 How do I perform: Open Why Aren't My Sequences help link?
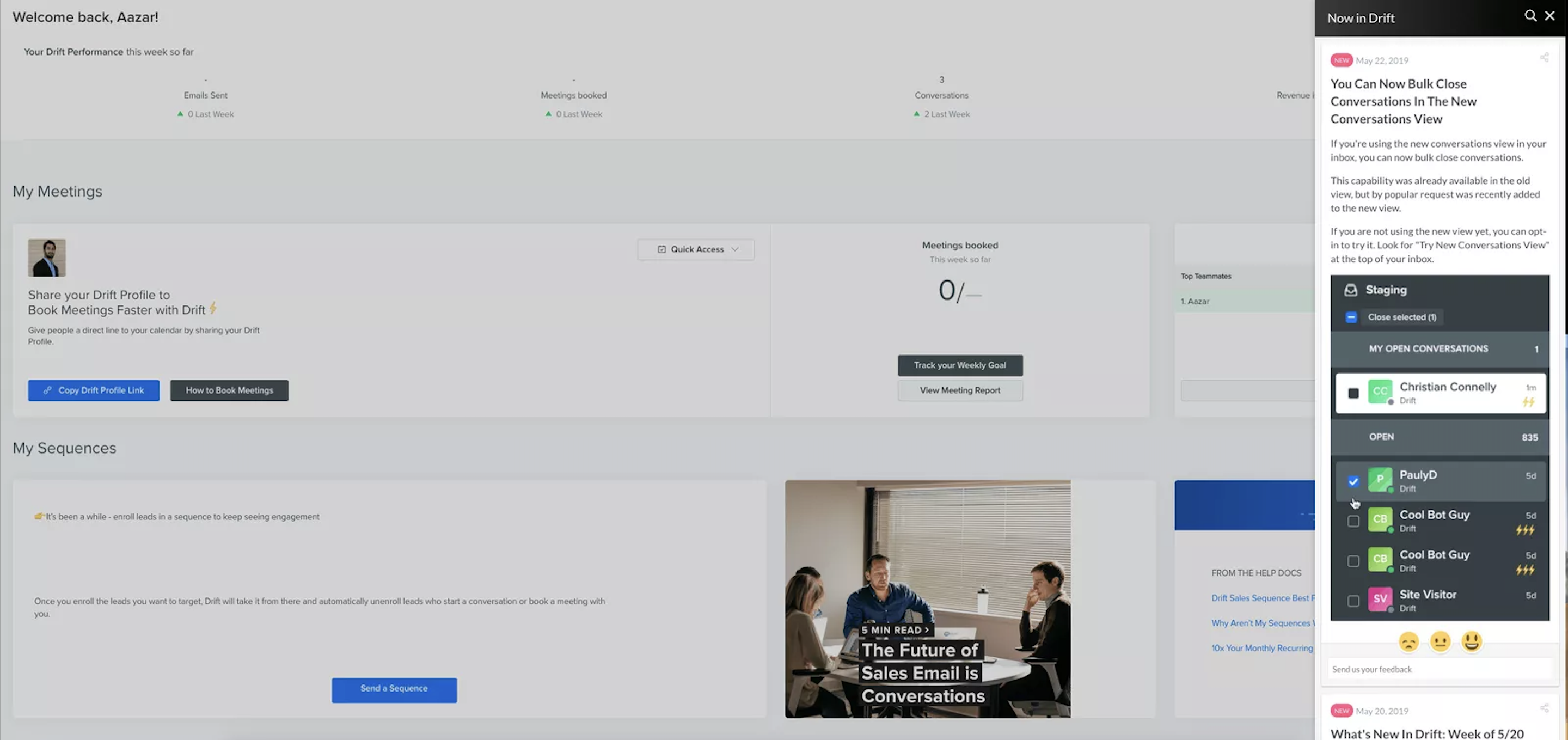point(1263,623)
